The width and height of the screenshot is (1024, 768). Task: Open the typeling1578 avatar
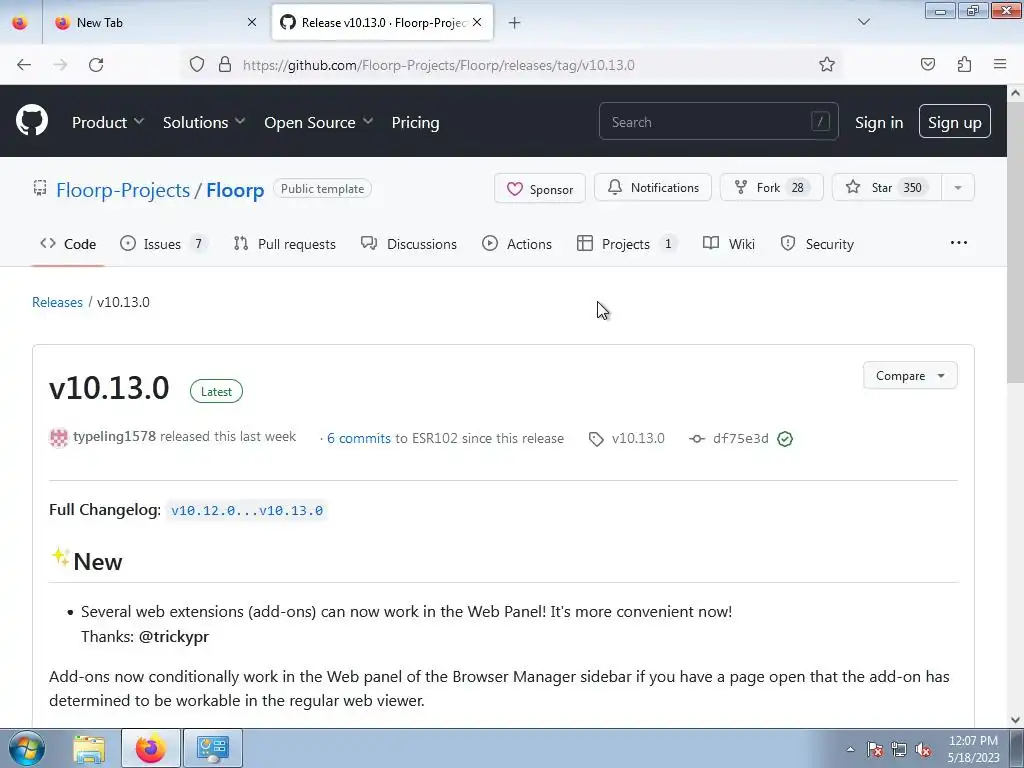click(x=59, y=438)
